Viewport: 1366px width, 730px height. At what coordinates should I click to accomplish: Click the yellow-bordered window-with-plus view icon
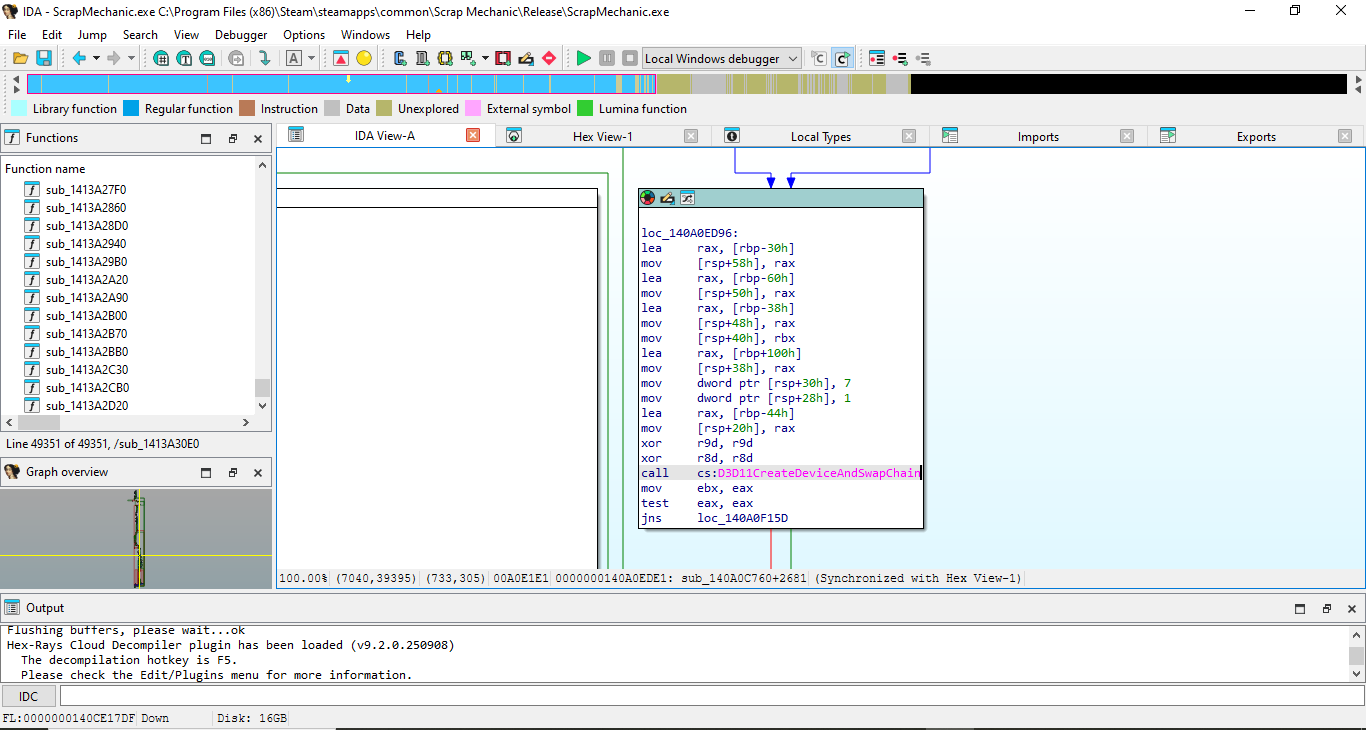tap(445, 58)
